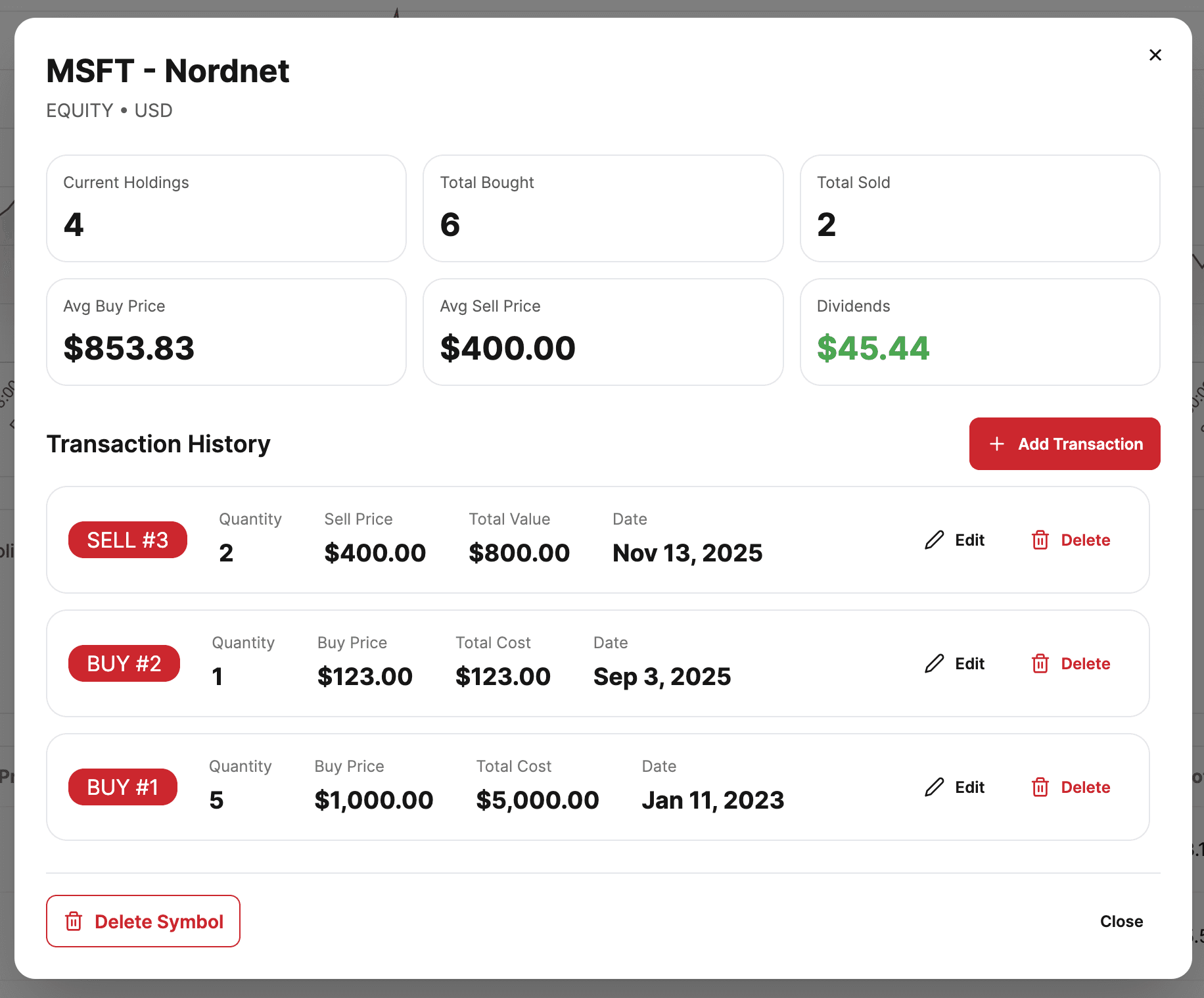
Task: Click the trash icon inside Delete Symbol
Action: [74, 921]
